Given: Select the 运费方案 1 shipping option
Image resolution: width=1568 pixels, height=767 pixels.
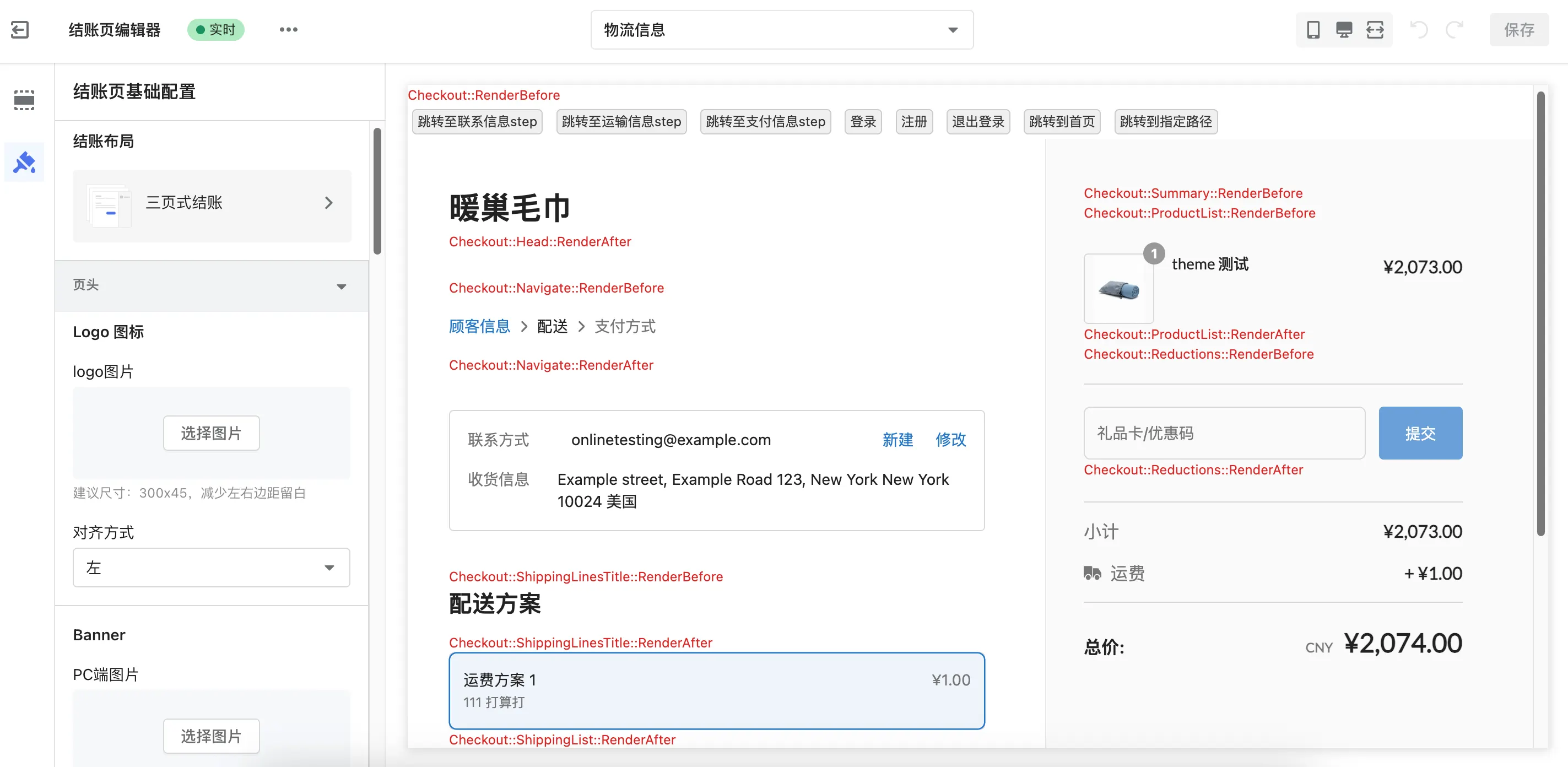Looking at the screenshot, I should (x=716, y=691).
